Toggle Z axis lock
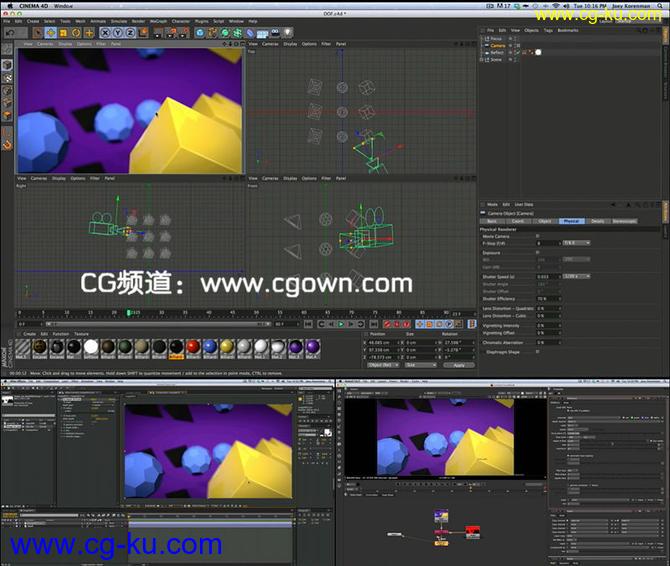Viewport: 670px width, 566px height. click(130, 33)
